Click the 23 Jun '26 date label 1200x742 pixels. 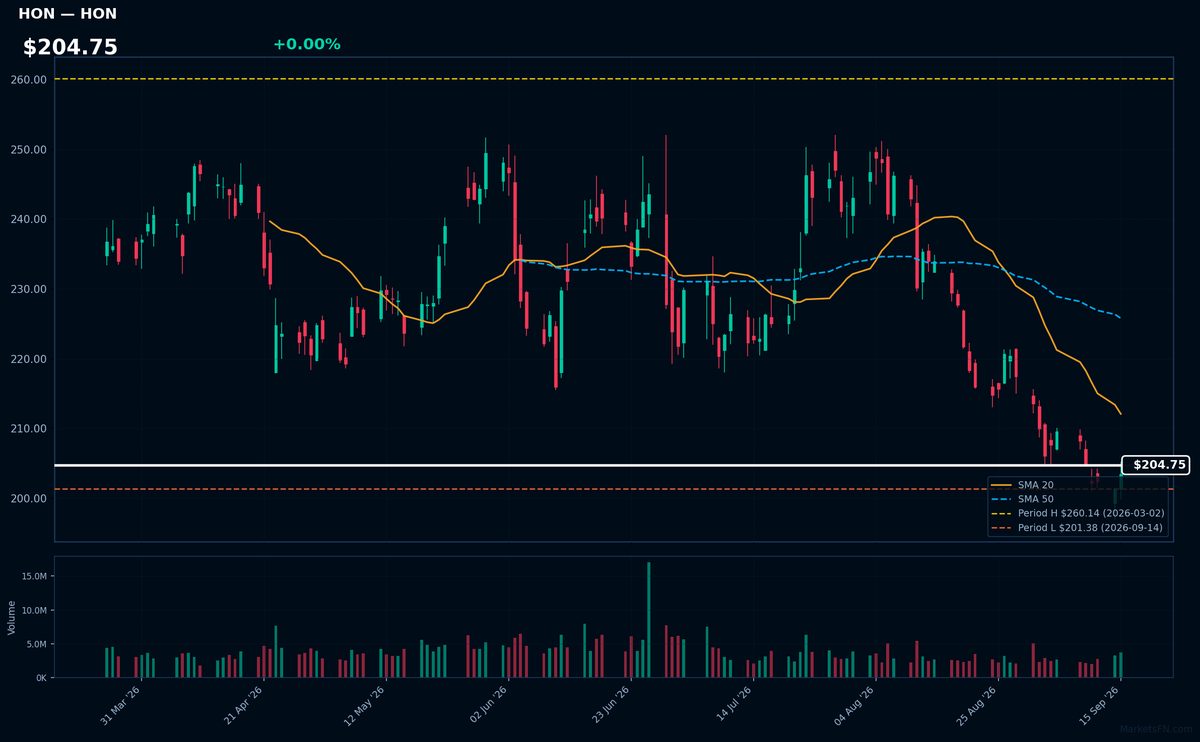click(610, 706)
